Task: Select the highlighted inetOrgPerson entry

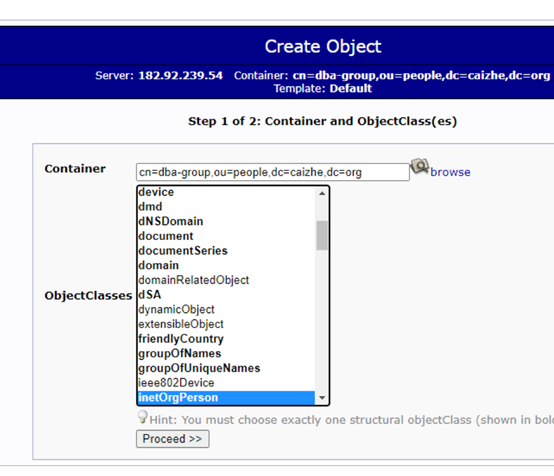Action: pos(226,398)
